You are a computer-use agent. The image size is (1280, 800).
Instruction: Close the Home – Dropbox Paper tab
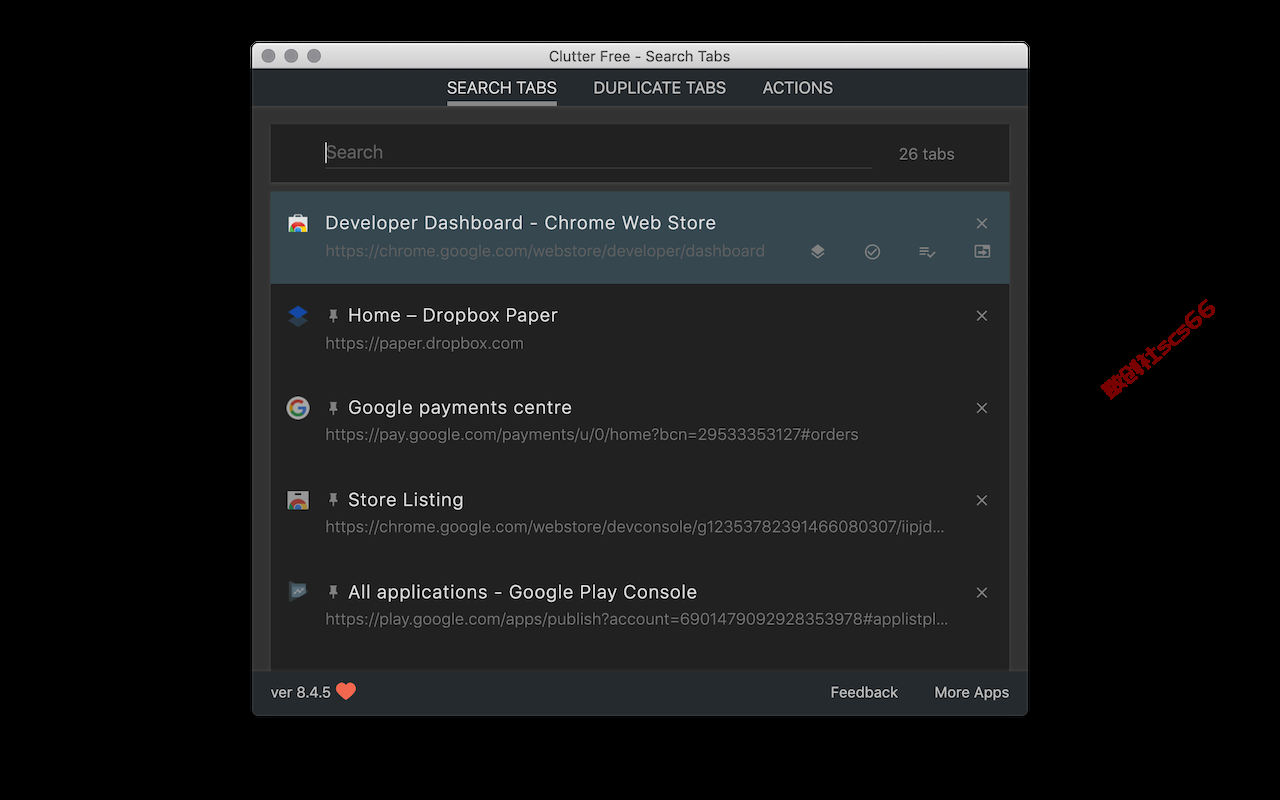pyautogui.click(x=982, y=316)
